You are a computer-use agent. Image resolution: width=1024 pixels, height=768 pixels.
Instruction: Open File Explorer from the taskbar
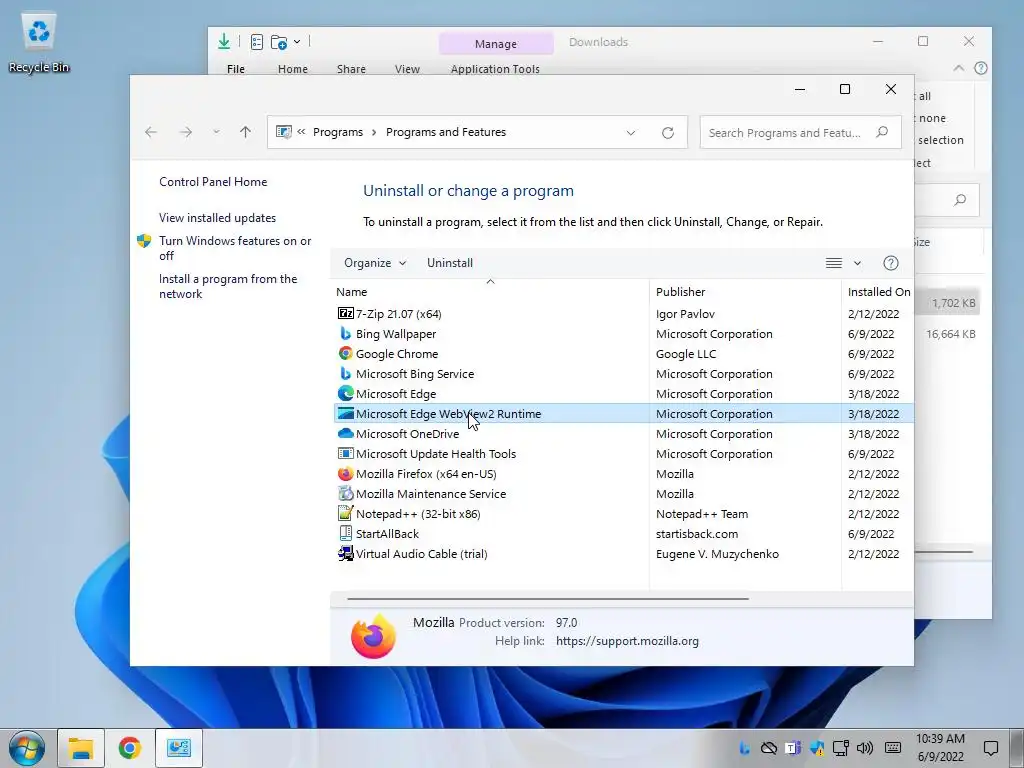point(81,748)
